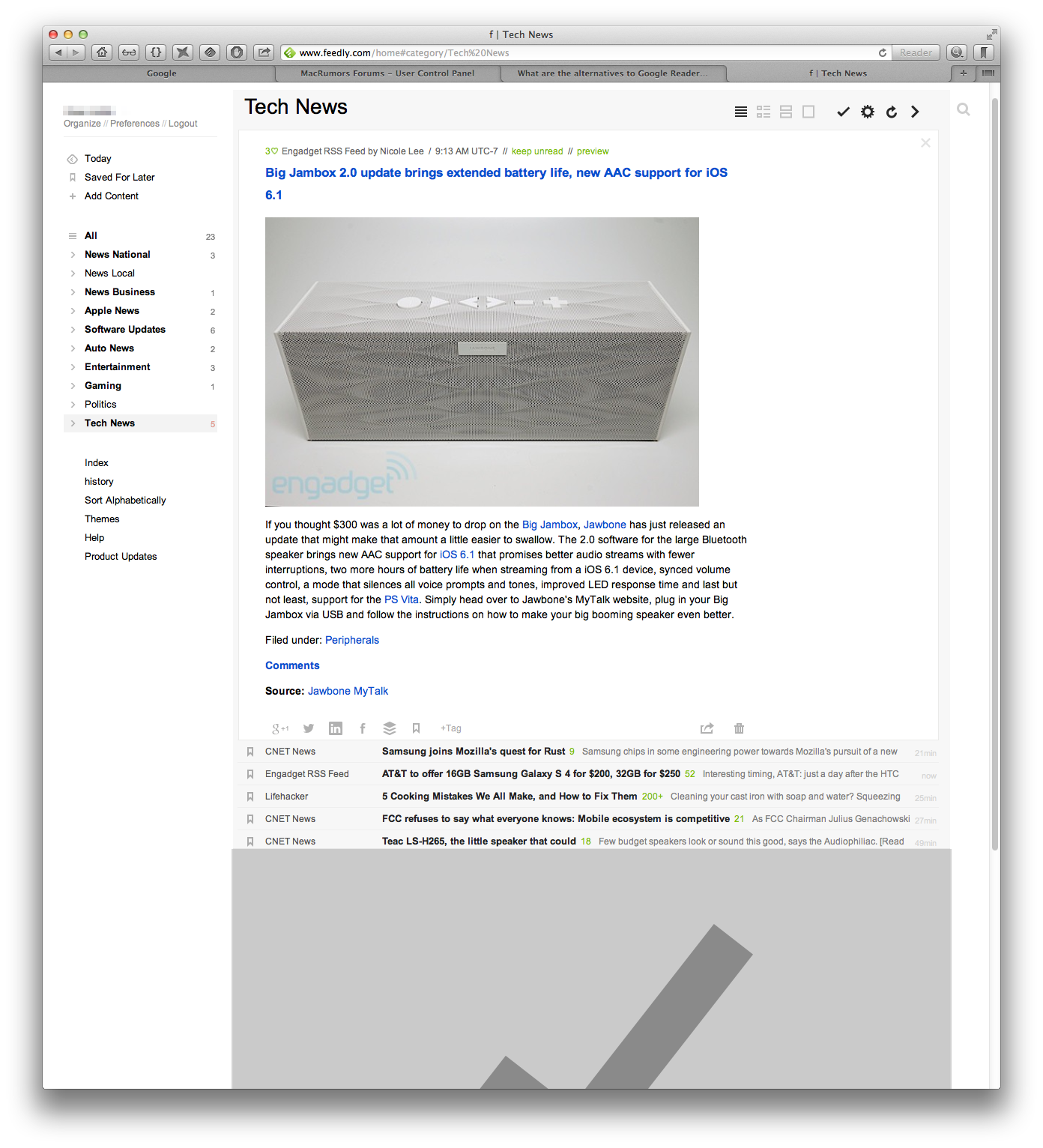Expand the News Business category

[x=73, y=292]
